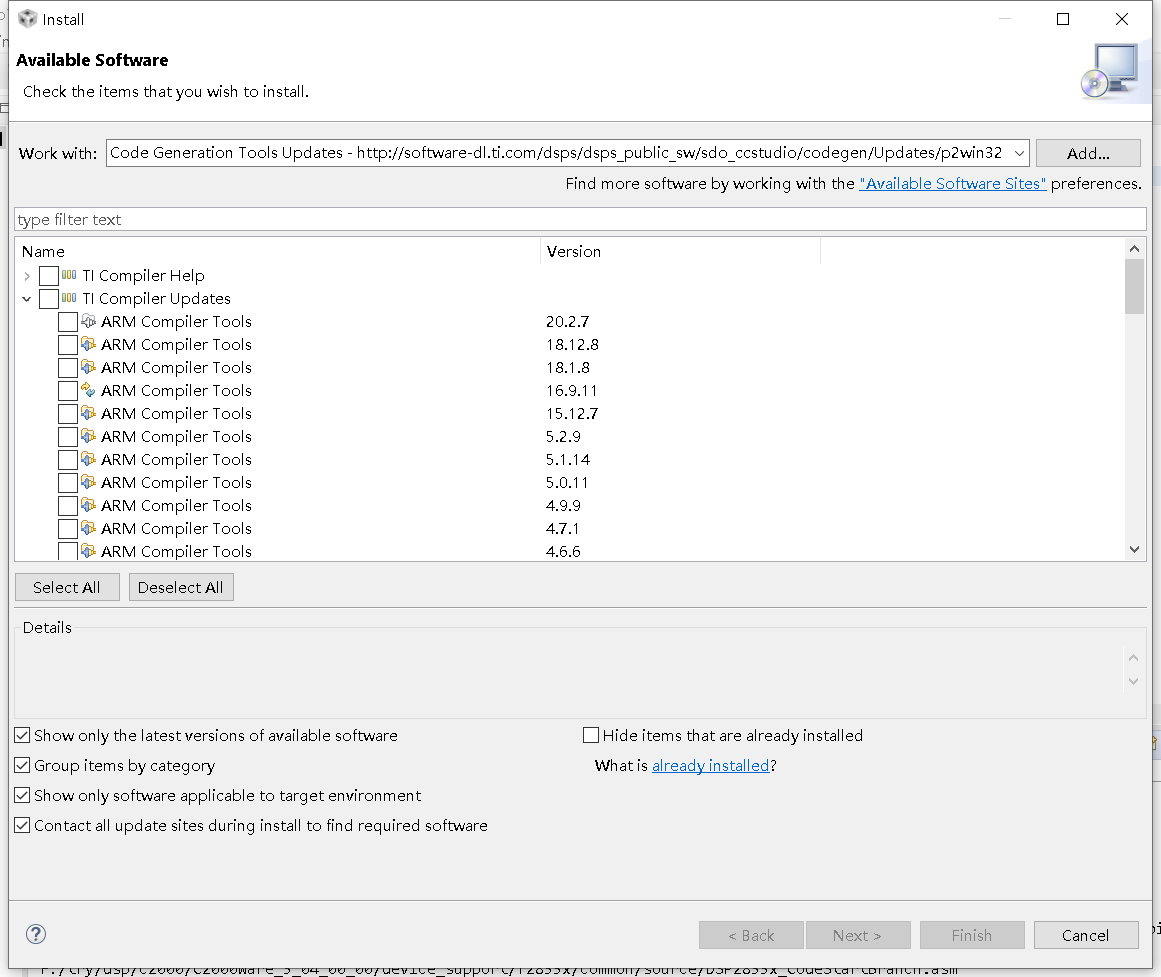Open the help question mark icon

[x=36, y=934]
